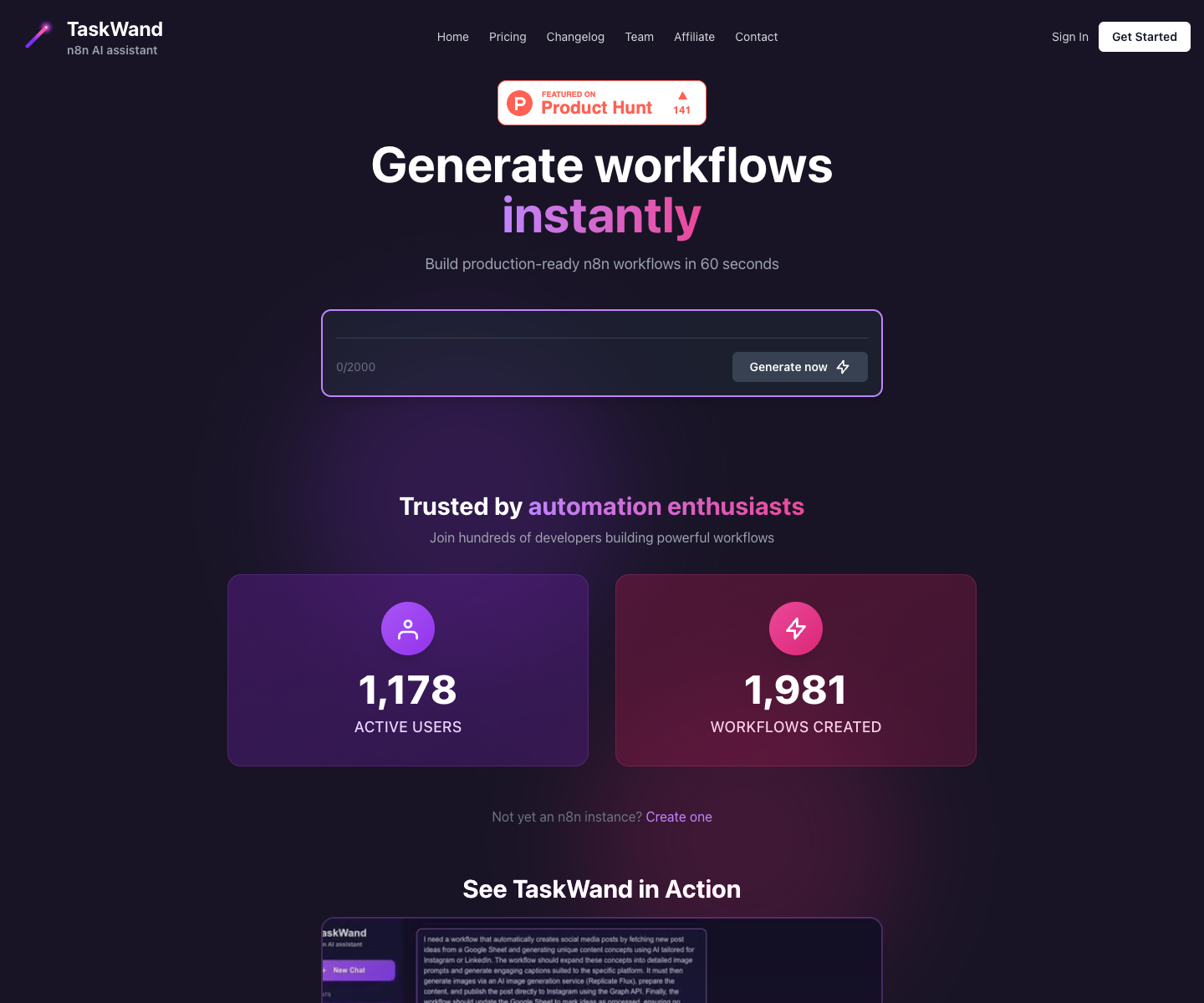
Task: Click the 'WORKFLOWS CREATED' label
Action: click(796, 727)
